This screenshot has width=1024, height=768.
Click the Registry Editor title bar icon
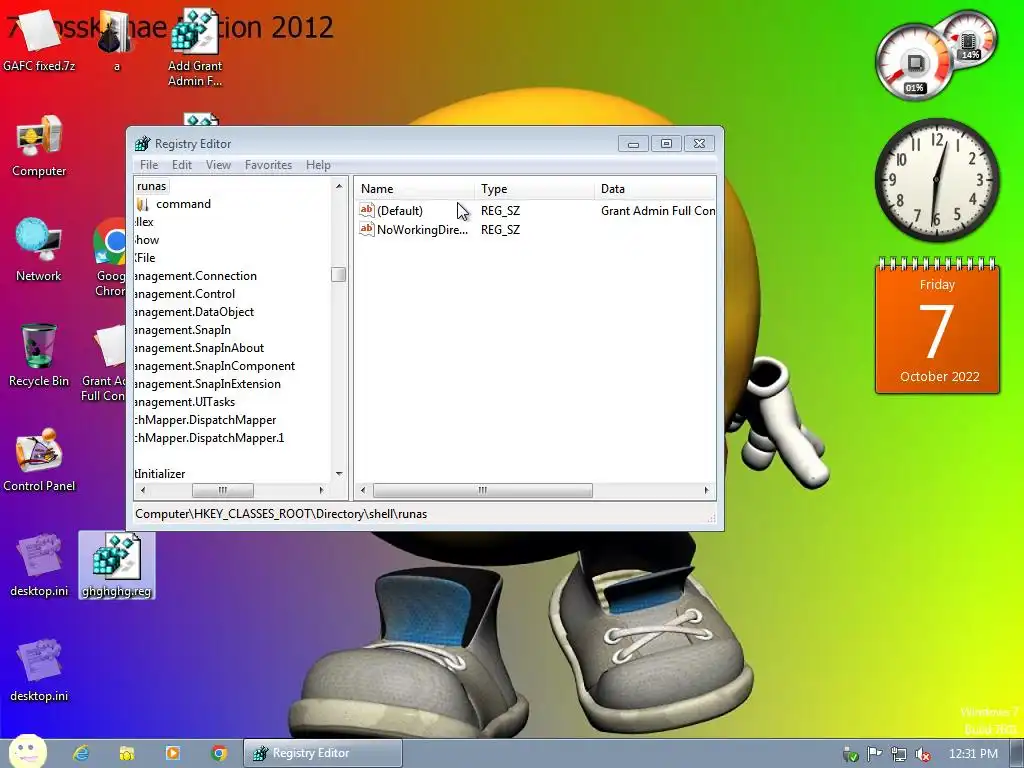click(142, 144)
